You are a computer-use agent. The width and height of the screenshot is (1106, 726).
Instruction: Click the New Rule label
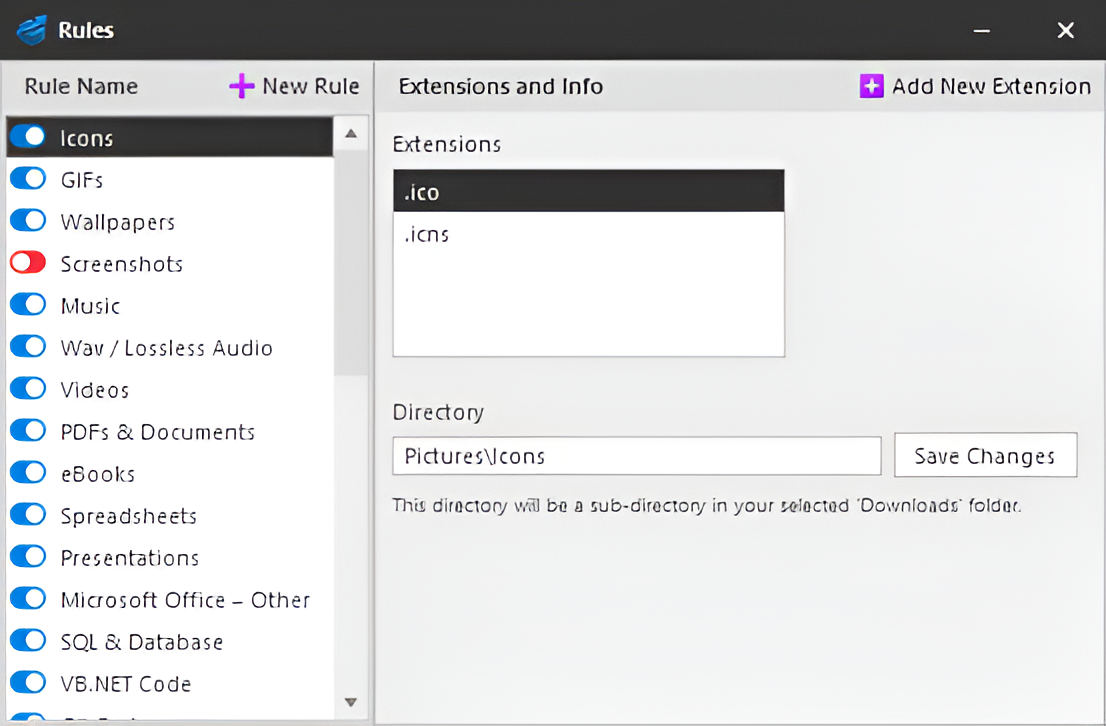[x=310, y=86]
